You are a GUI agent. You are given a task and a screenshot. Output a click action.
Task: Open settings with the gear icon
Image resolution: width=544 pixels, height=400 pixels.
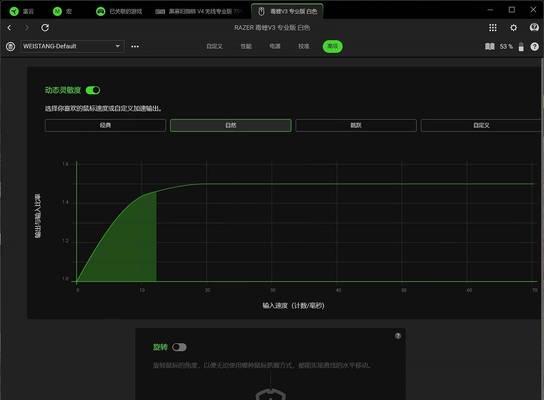[513, 27]
